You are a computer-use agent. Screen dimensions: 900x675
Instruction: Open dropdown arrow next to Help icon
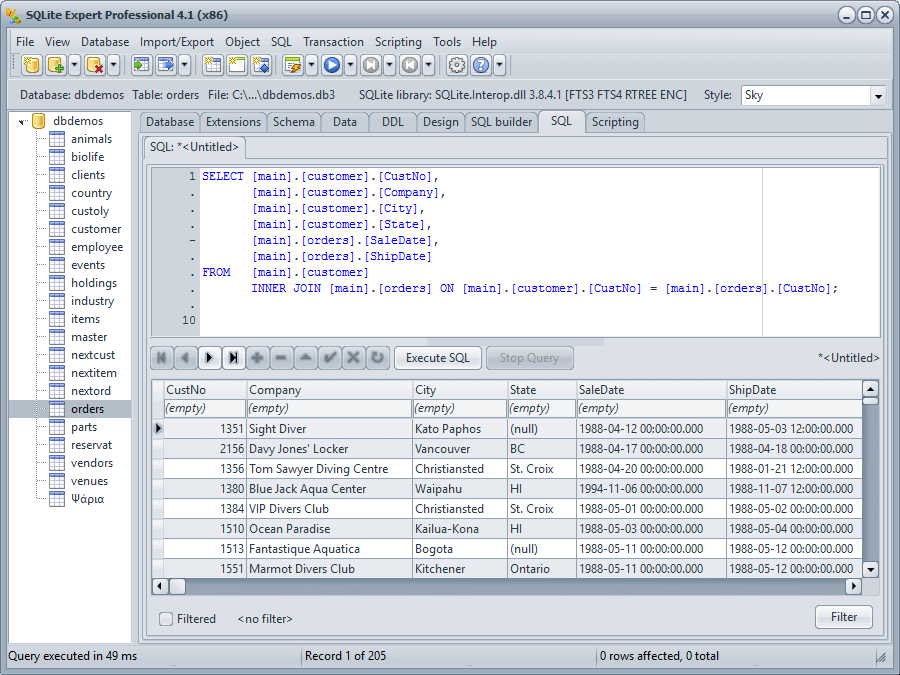pyautogui.click(x=499, y=65)
